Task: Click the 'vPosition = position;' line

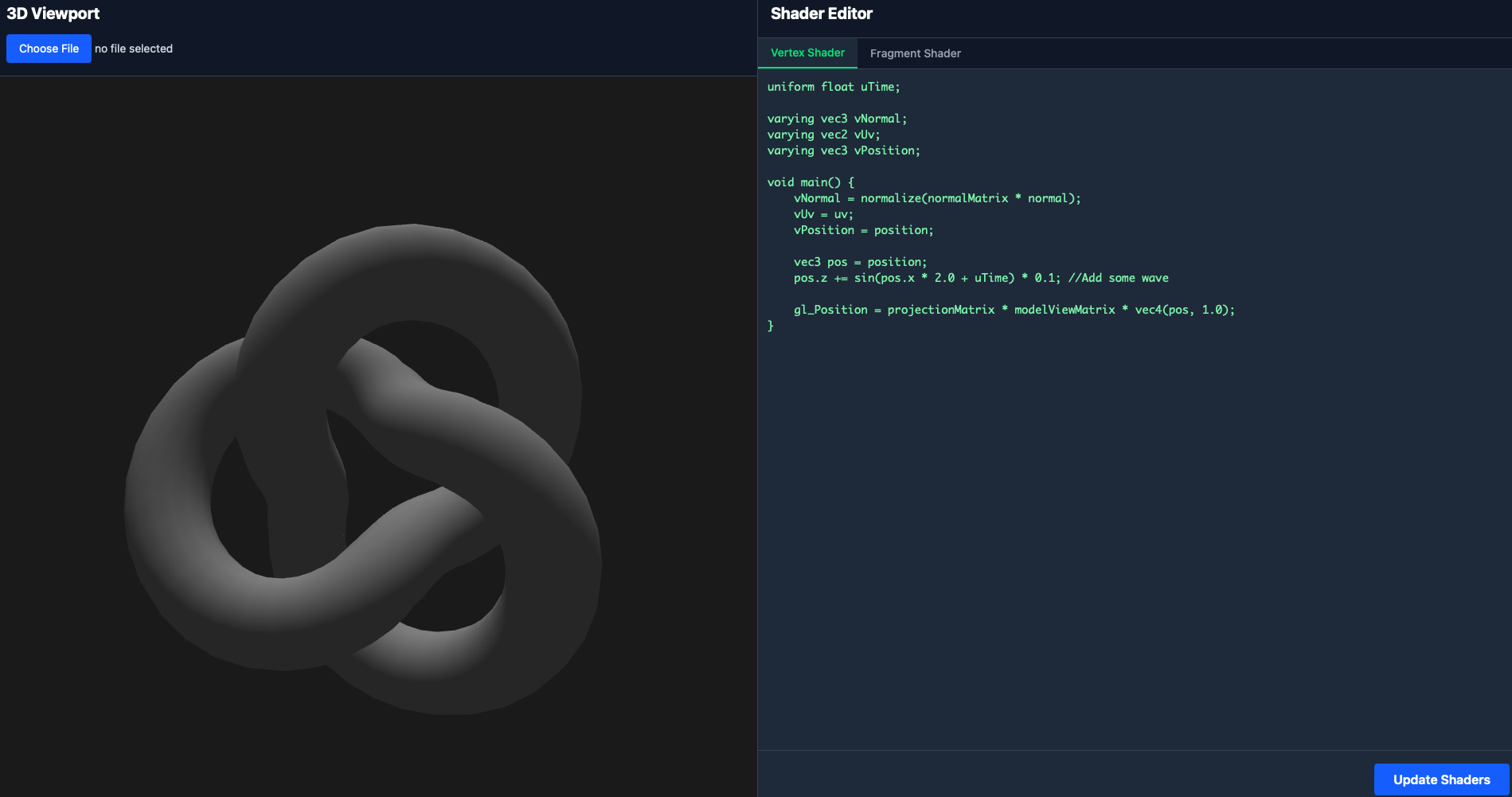Action: 863,230
